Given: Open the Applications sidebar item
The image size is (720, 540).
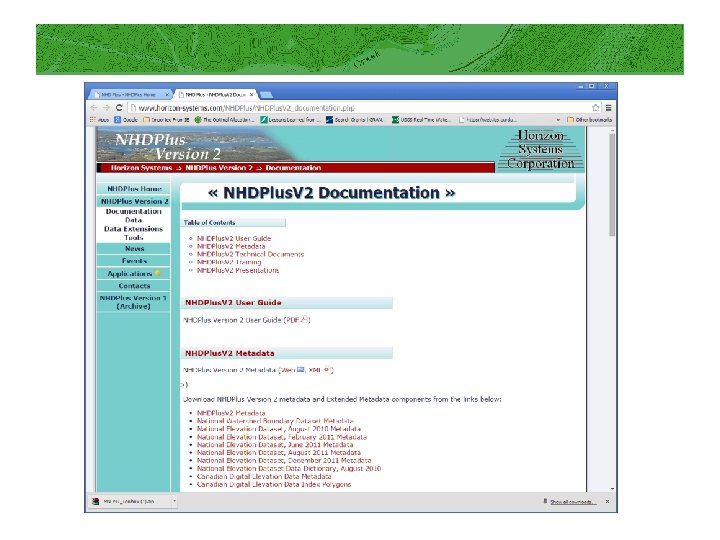Looking at the screenshot, I should [x=134, y=273].
